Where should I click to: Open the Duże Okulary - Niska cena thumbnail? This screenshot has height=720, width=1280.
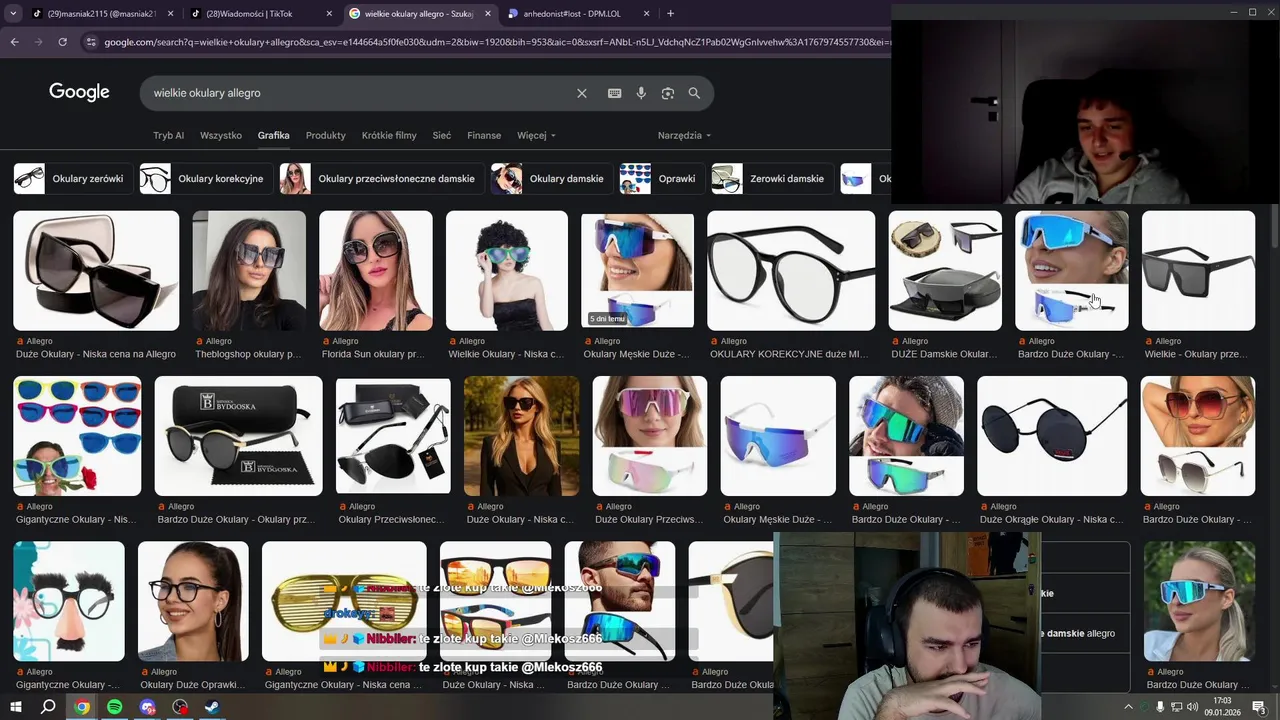click(96, 270)
